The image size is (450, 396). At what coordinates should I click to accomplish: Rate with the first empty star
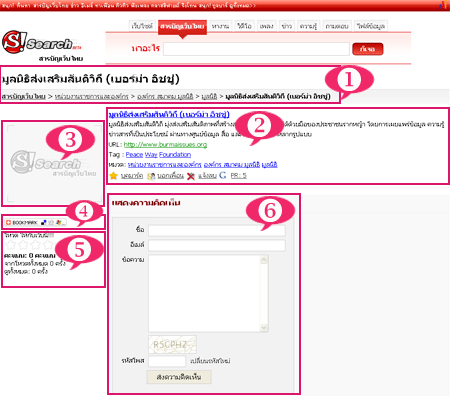(x=11, y=245)
